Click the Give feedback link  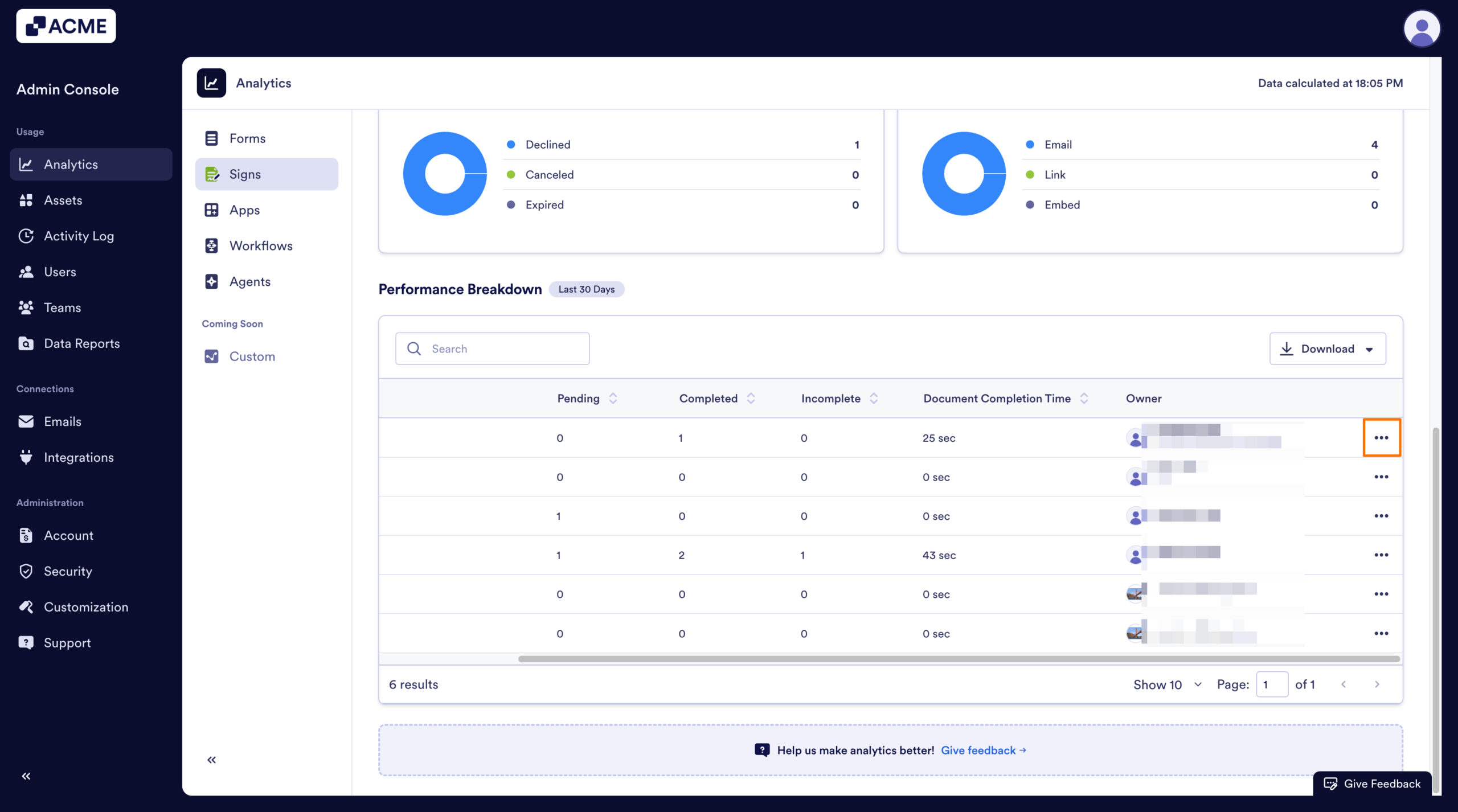[x=983, y=750]
